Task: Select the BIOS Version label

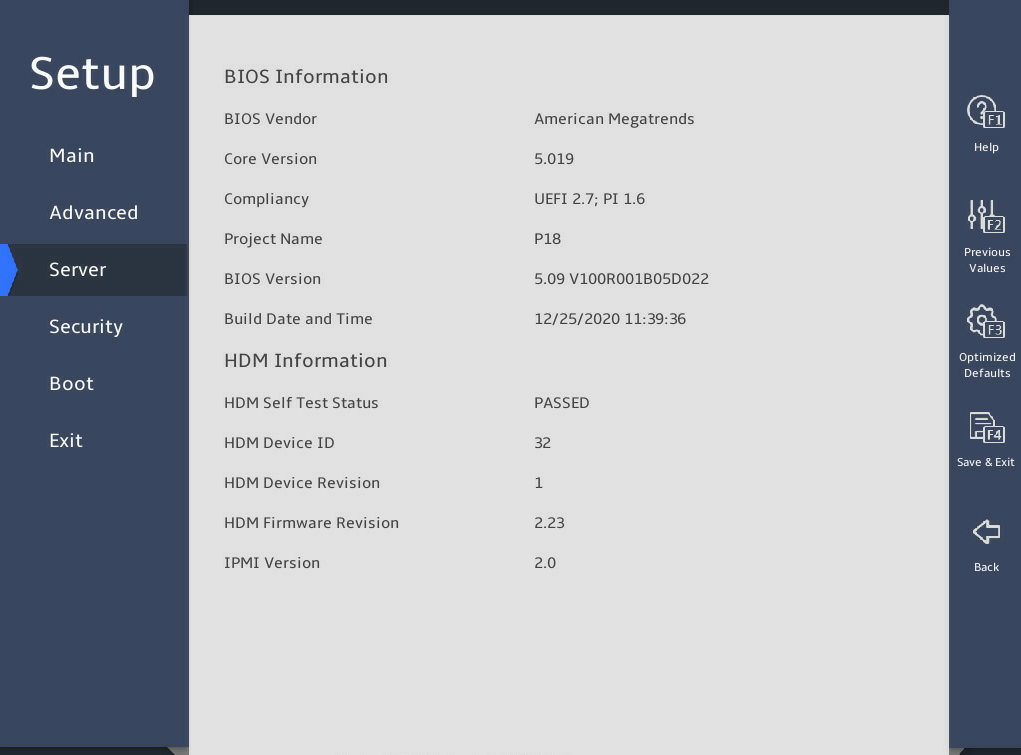Action: [x=272, y=279]
